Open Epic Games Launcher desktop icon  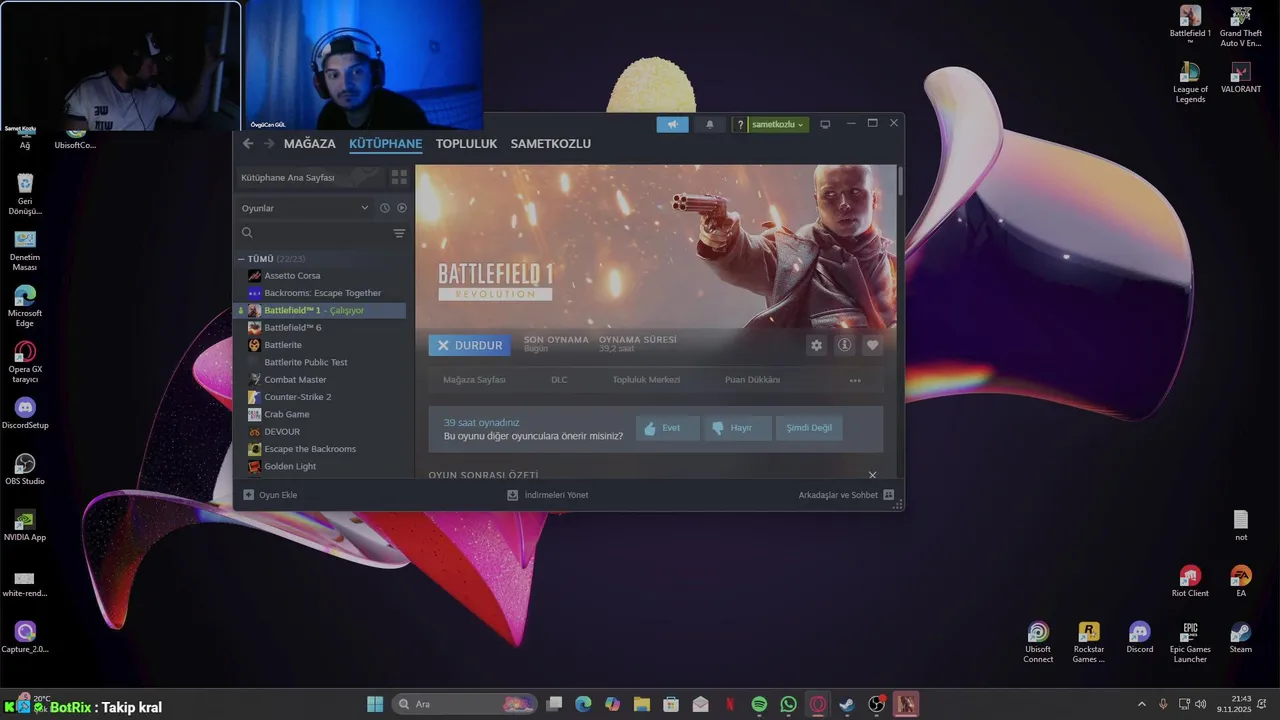pos(1190,642)
